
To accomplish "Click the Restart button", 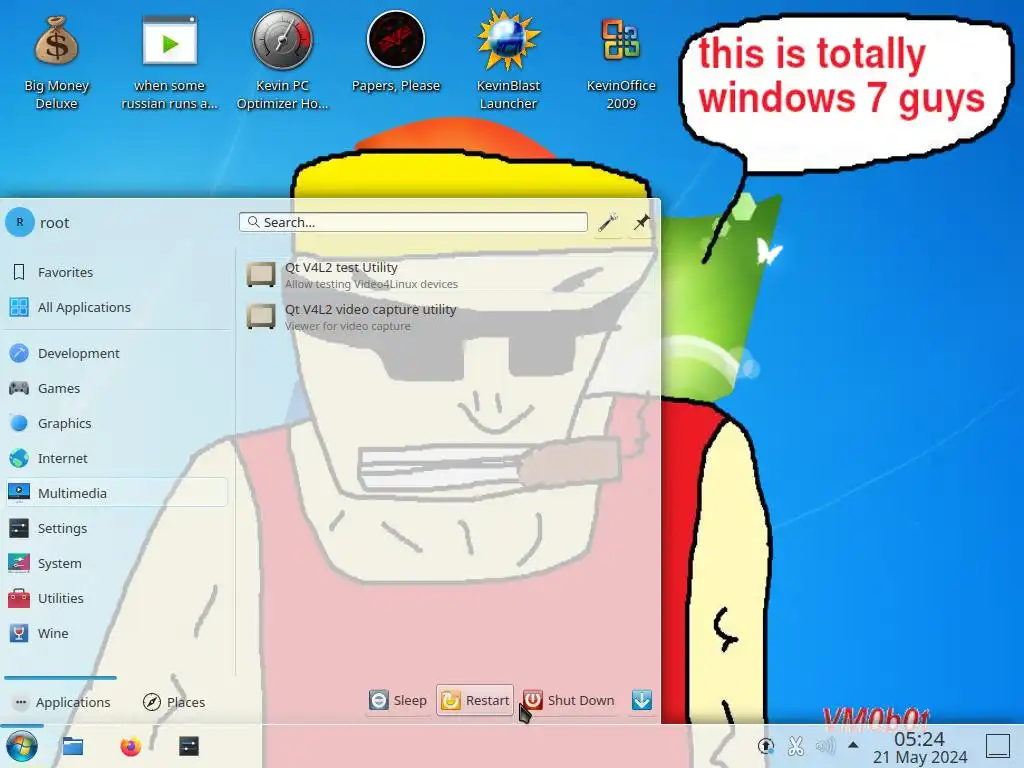I will point(475,700).
